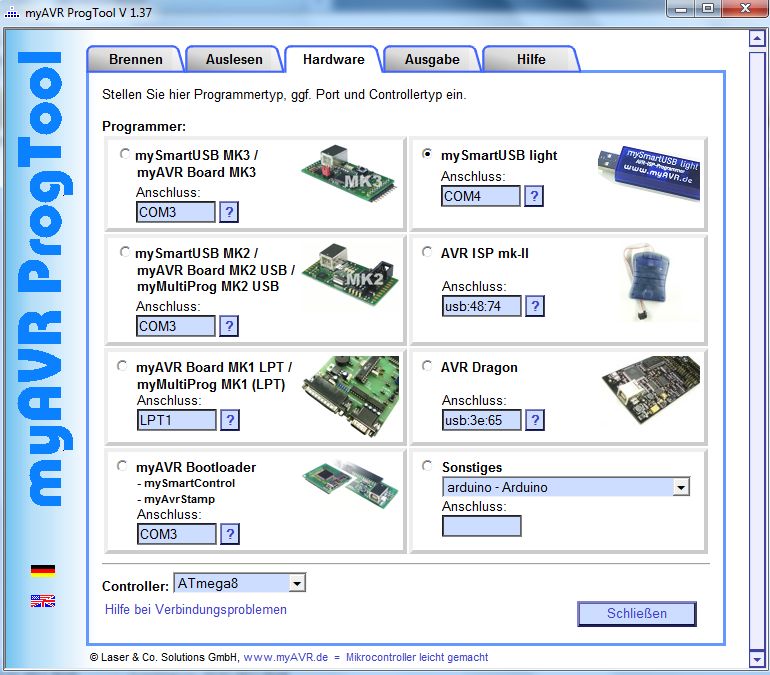Click the help icon beside MK2 USB COM3 port

pyautogui.click(x=229, y=326)
